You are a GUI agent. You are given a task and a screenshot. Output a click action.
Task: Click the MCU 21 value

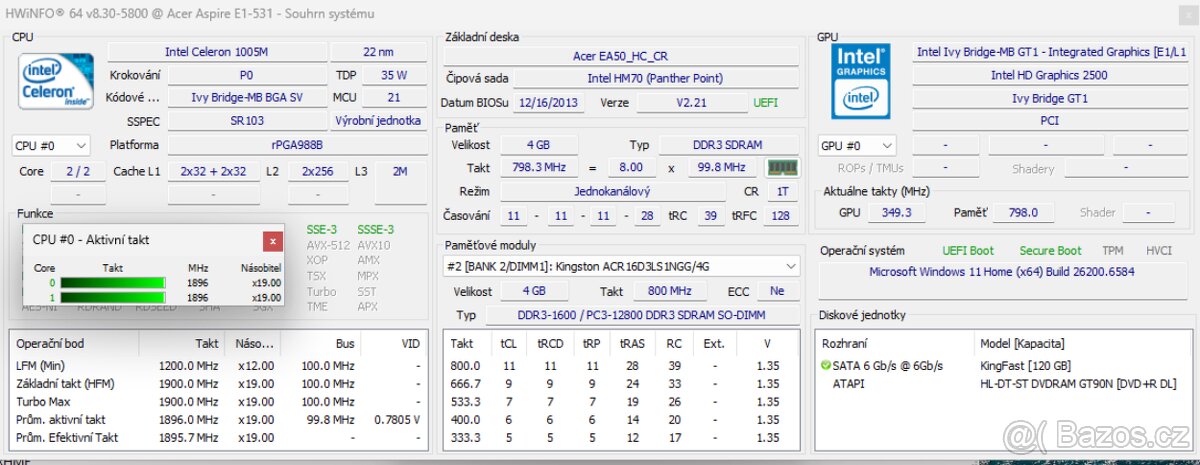point(394,98)
